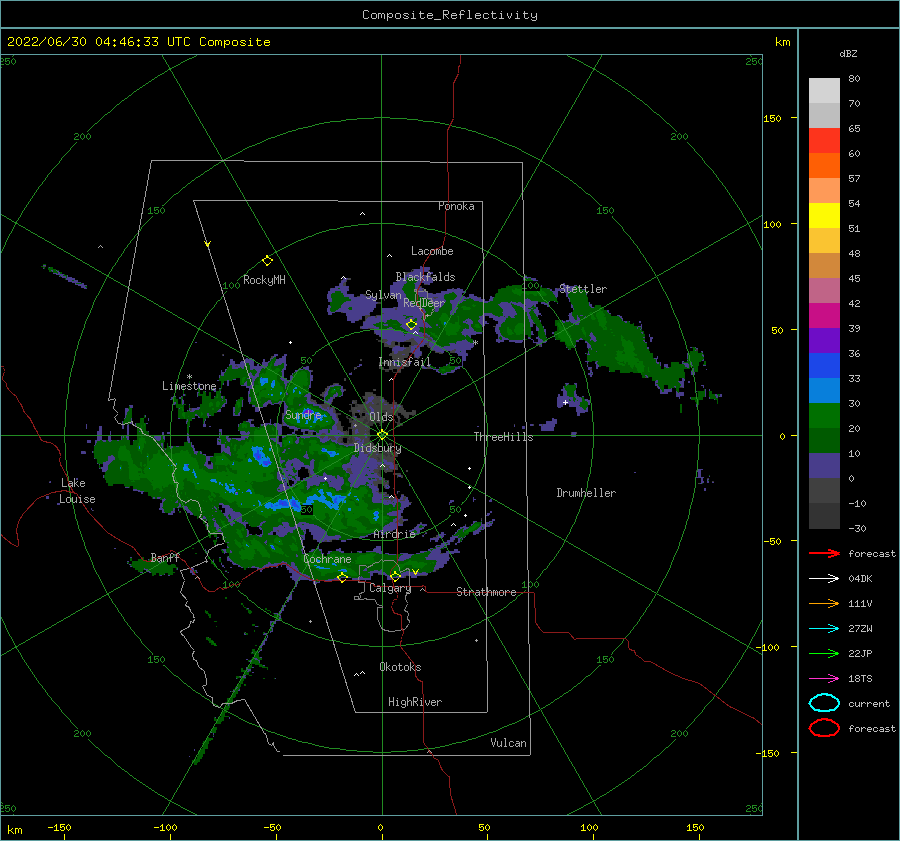Click the magenta 18TS arrow in legend
Viewport: 900px width, 841px height.
point(824,679)
